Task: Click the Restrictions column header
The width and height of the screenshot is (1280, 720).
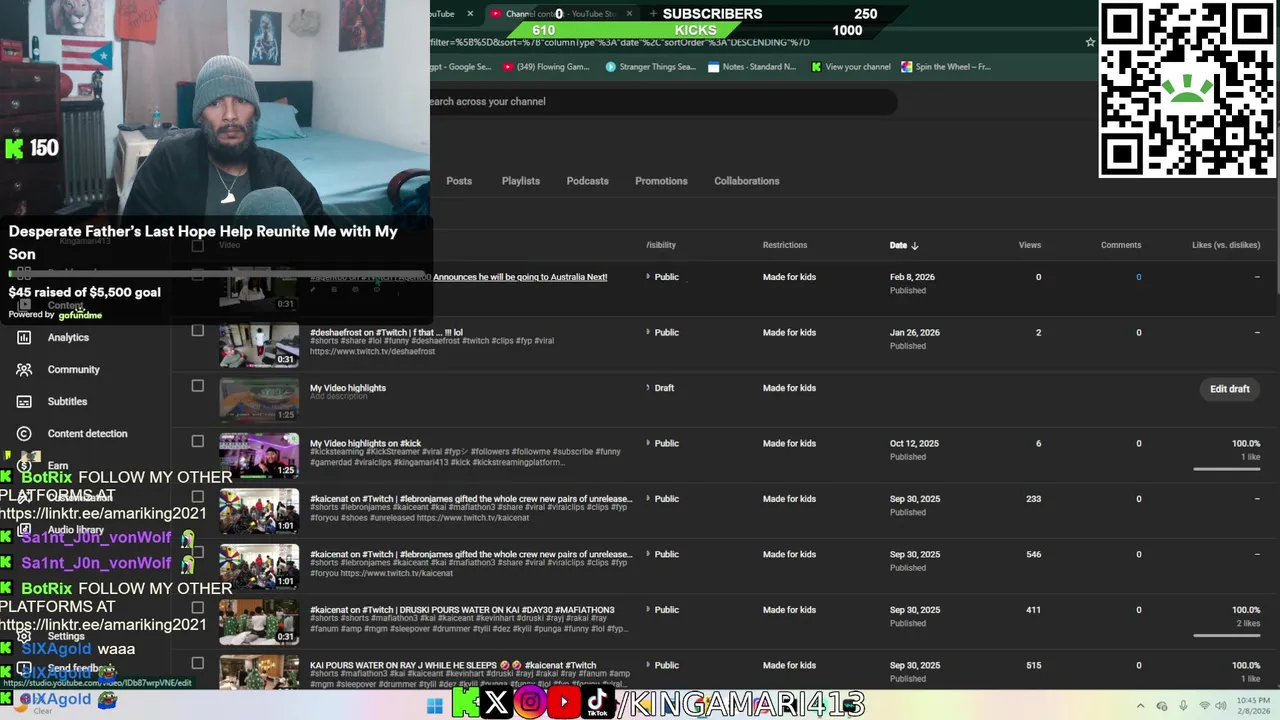Action: click(785, 245)
